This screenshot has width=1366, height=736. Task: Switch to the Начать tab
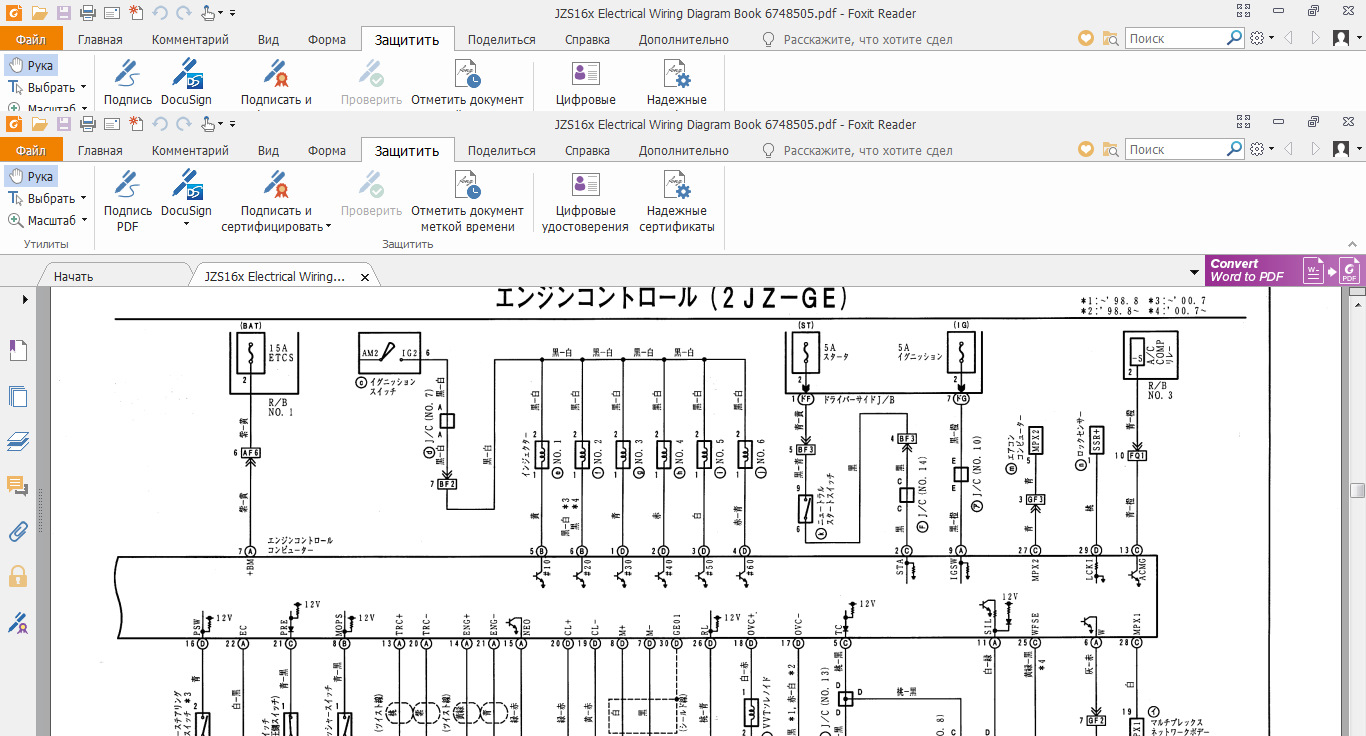[74, 276]
